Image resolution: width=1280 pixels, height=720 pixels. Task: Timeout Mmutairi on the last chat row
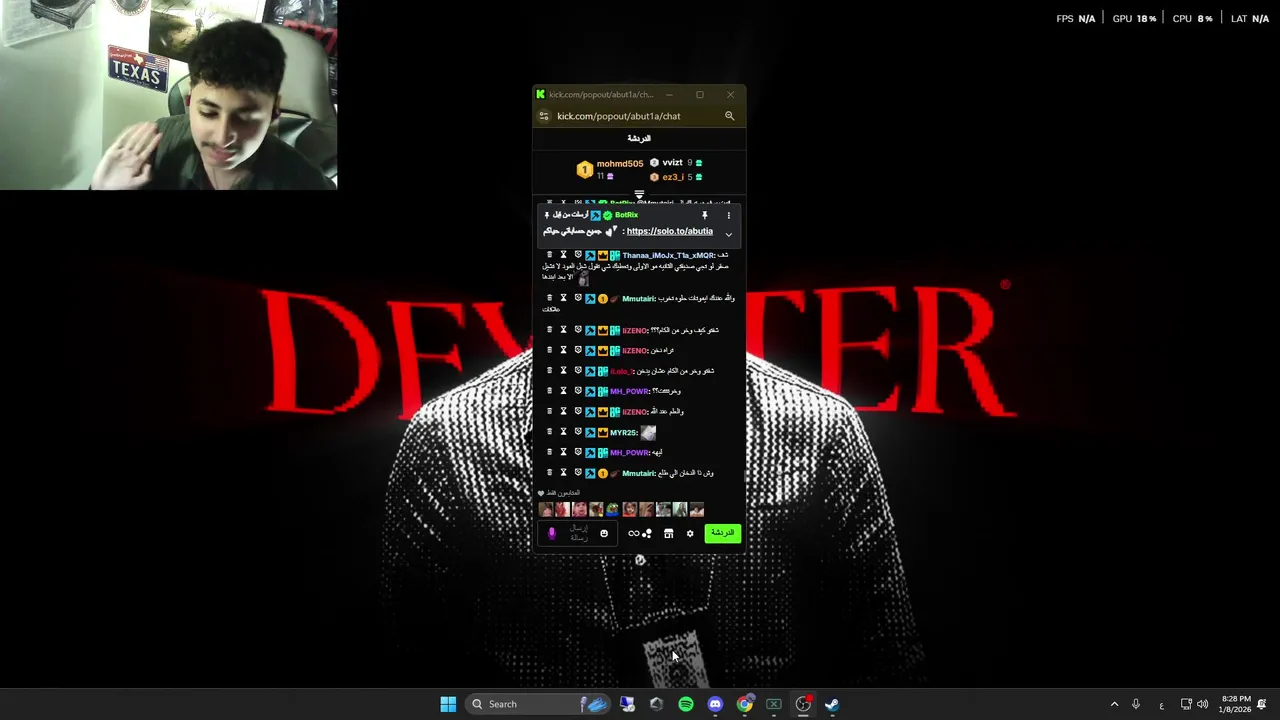(x=563, y=473)
